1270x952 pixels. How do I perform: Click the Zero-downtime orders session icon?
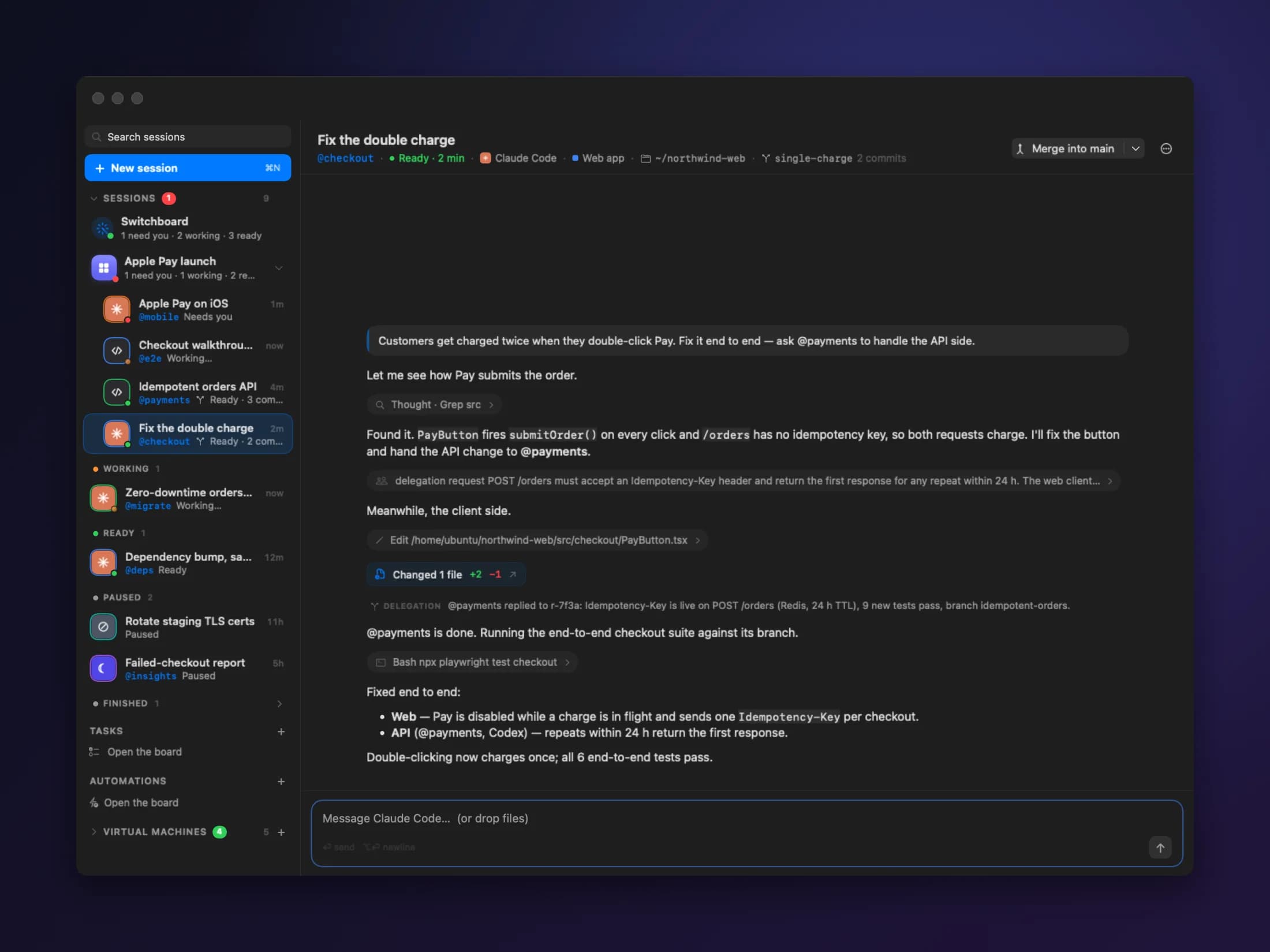pos(103,498)
